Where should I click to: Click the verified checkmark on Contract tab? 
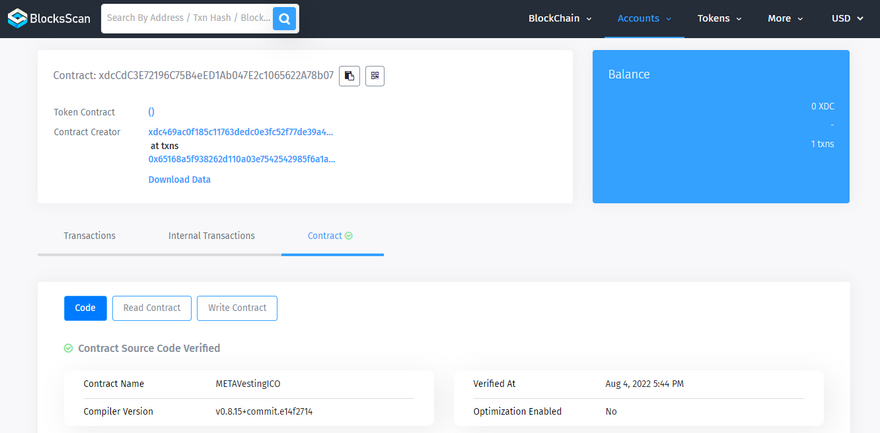349,236
